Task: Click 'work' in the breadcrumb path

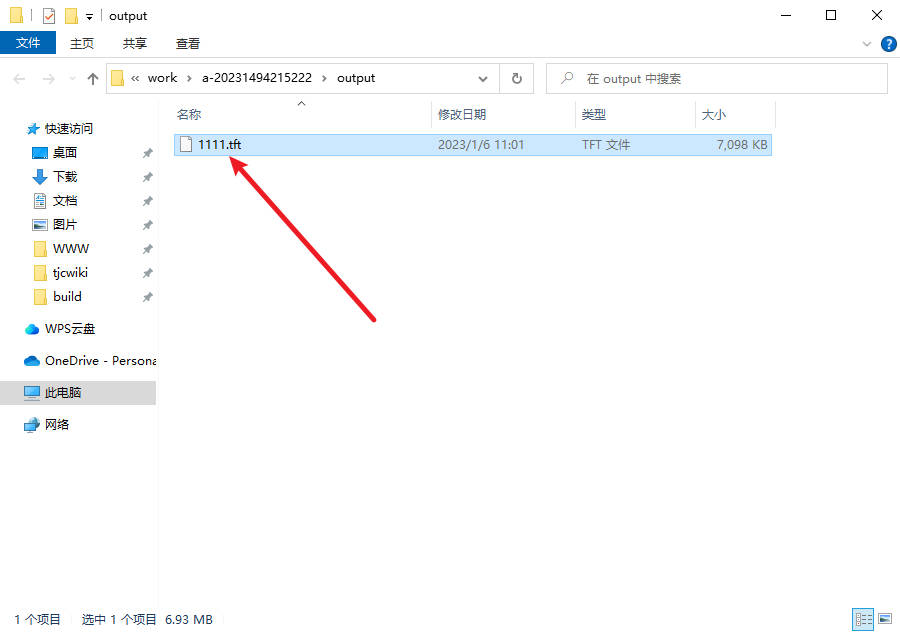Action: tap(162, 78)
